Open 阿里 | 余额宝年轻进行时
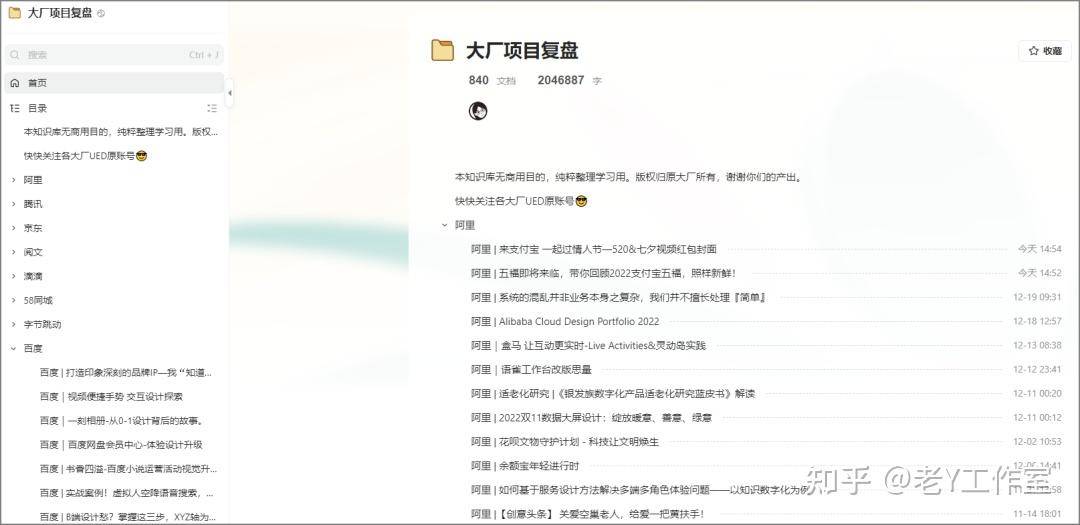The image size is (1080, 525). click(x=525, y=466)
